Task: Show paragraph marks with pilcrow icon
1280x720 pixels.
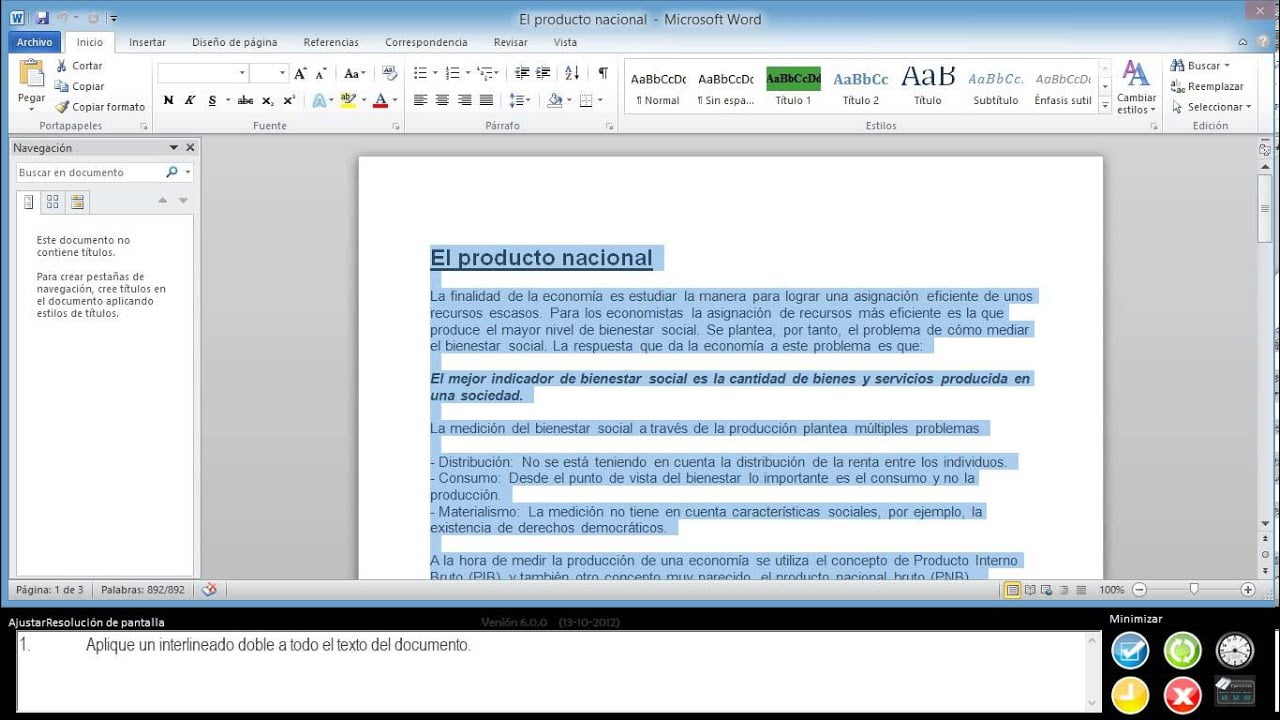Action: tap(603, 73)
